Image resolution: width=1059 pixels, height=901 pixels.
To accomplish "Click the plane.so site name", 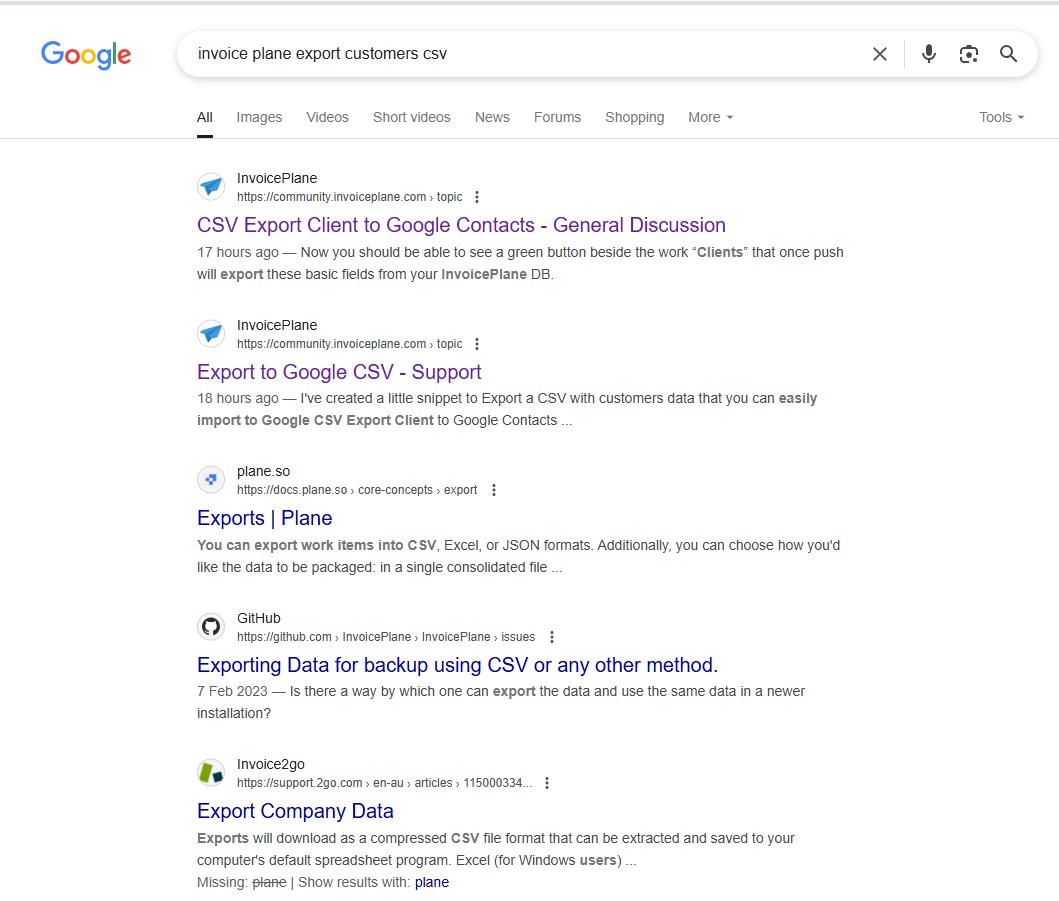I will pyautogui.click(x=263, y=471).
